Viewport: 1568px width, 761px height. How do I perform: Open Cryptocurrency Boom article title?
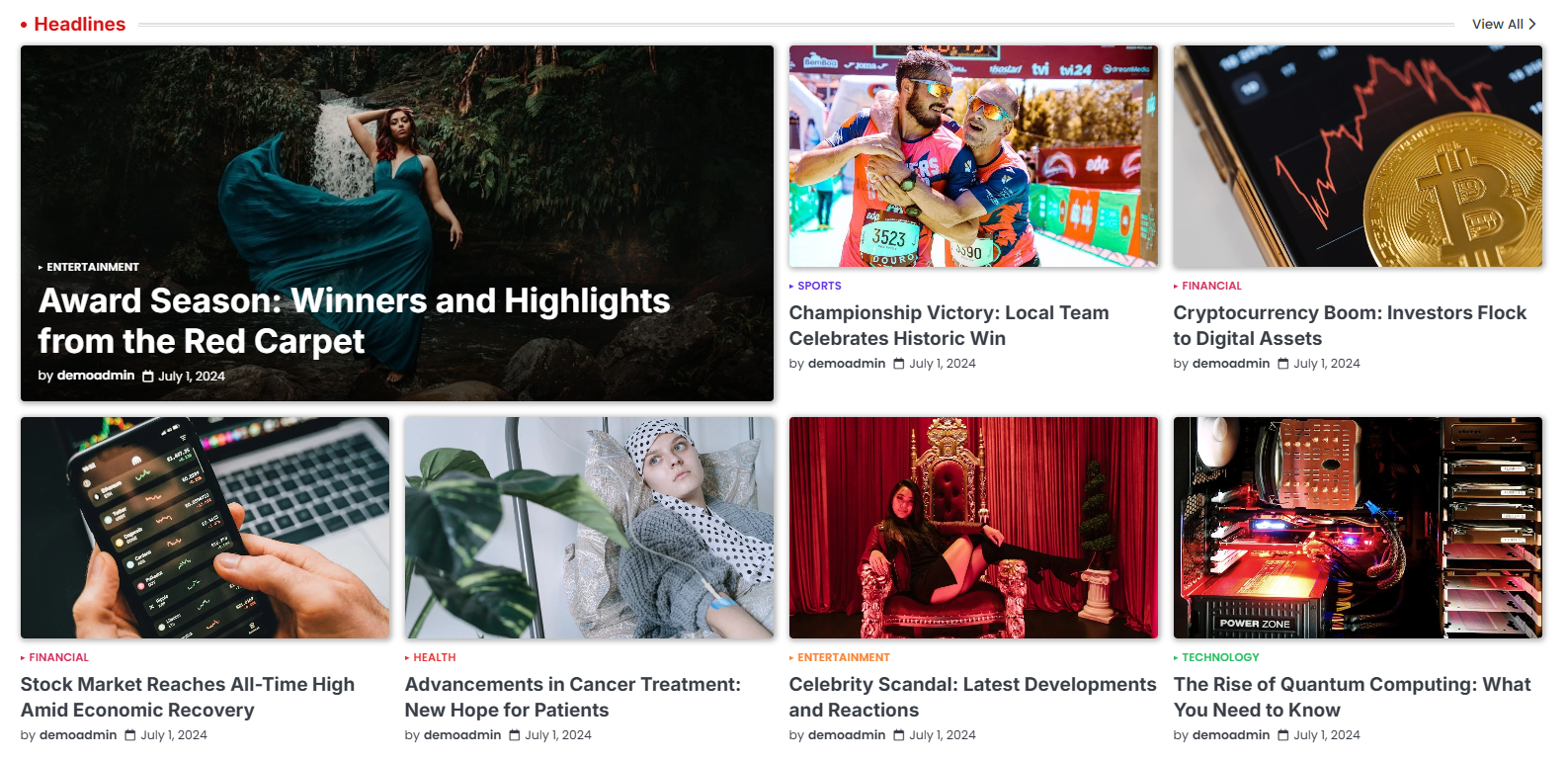tap(1350, 325)
